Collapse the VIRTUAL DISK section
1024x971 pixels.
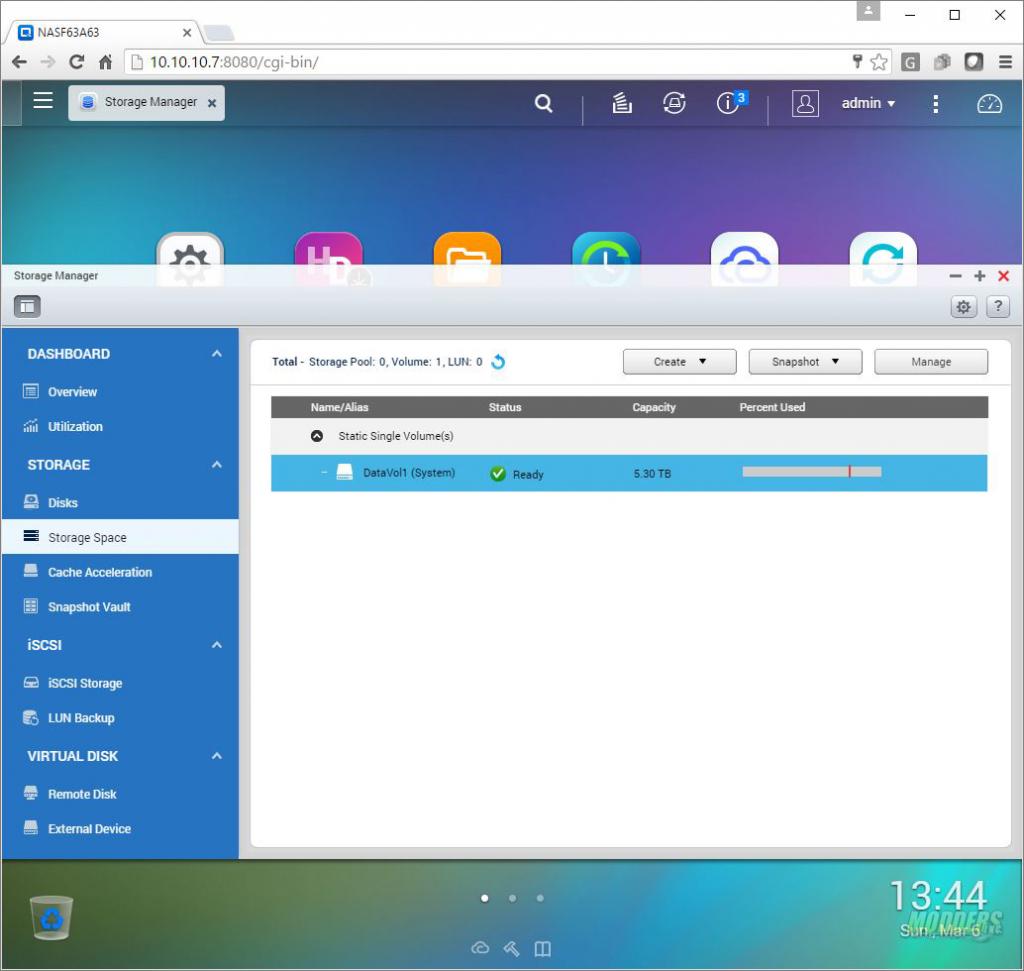217,756
